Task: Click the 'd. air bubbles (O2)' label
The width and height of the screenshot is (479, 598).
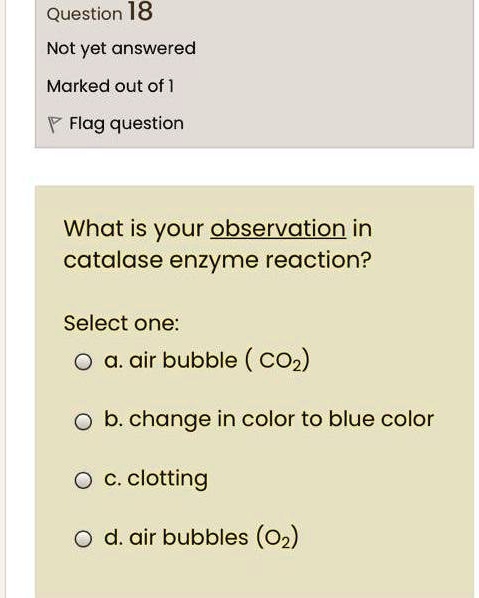Action: [x=201, y=538]
